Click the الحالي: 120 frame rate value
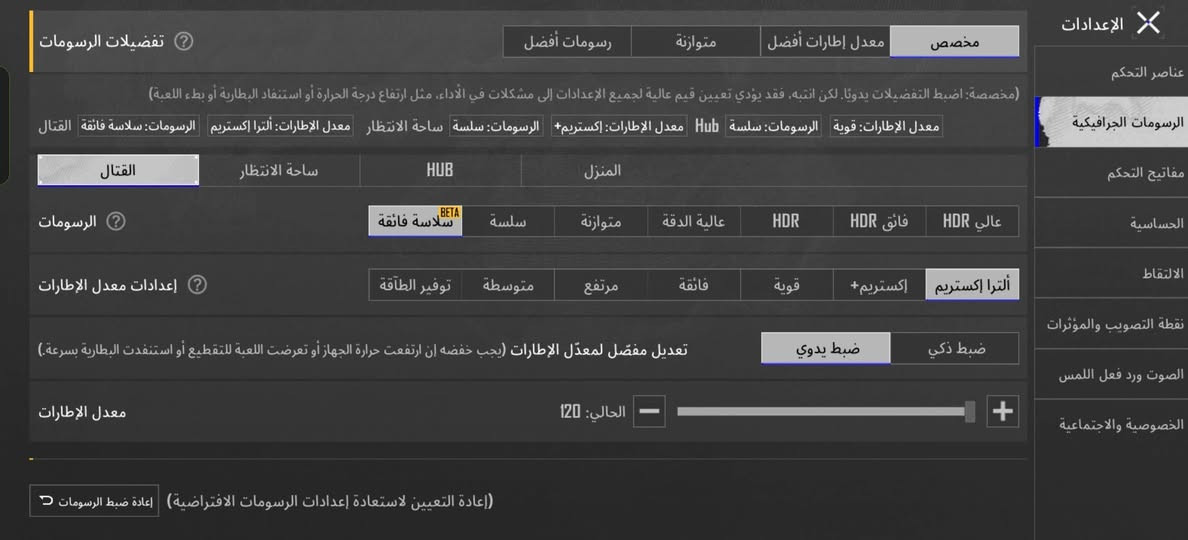 point(592,412)
